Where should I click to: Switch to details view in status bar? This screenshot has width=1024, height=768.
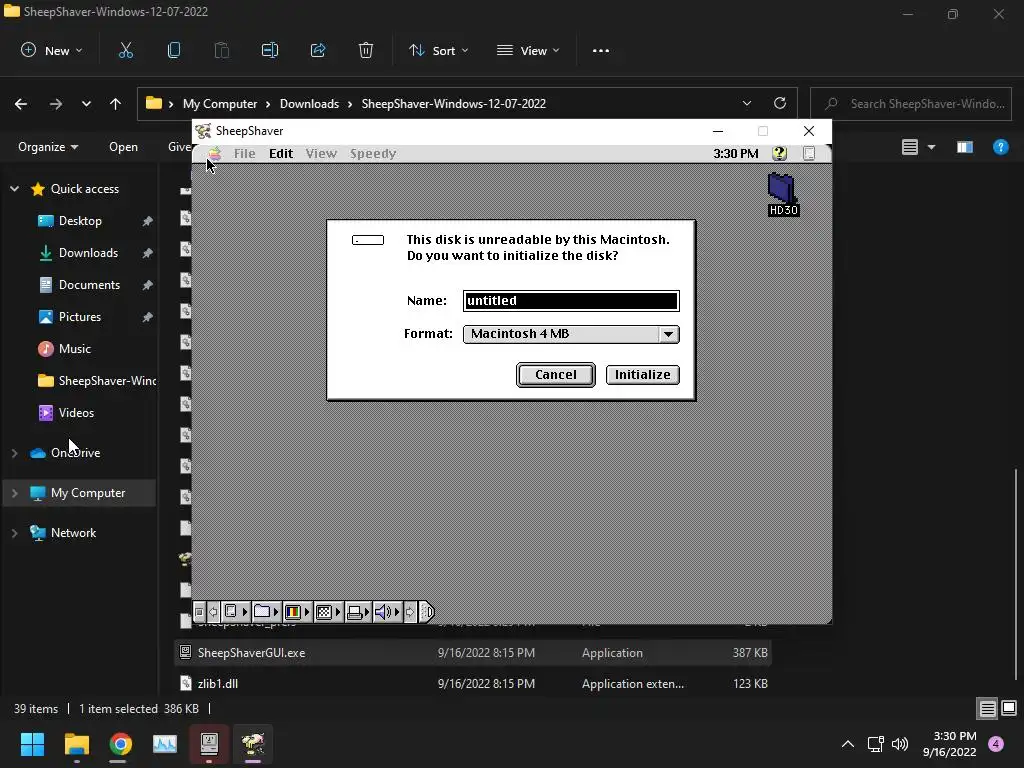tap(987, 709)
